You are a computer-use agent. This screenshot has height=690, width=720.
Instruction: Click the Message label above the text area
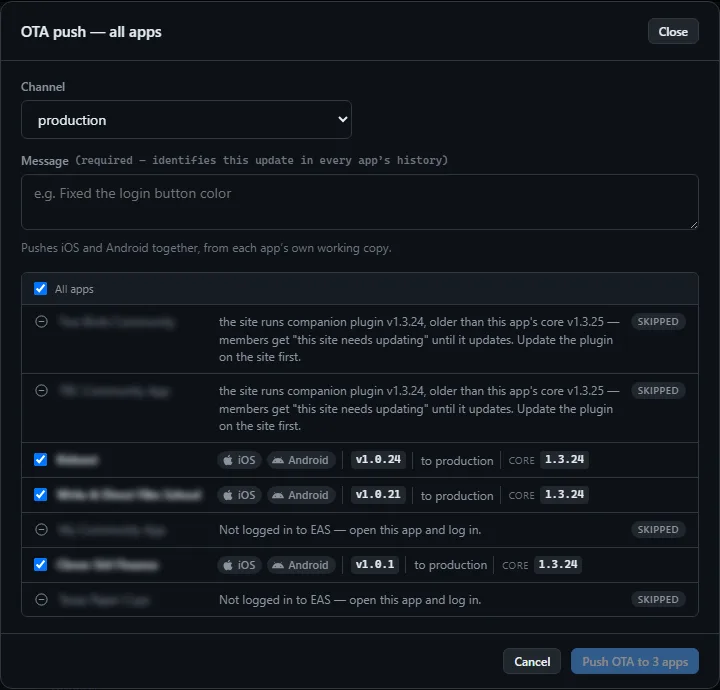click(45, 161)
